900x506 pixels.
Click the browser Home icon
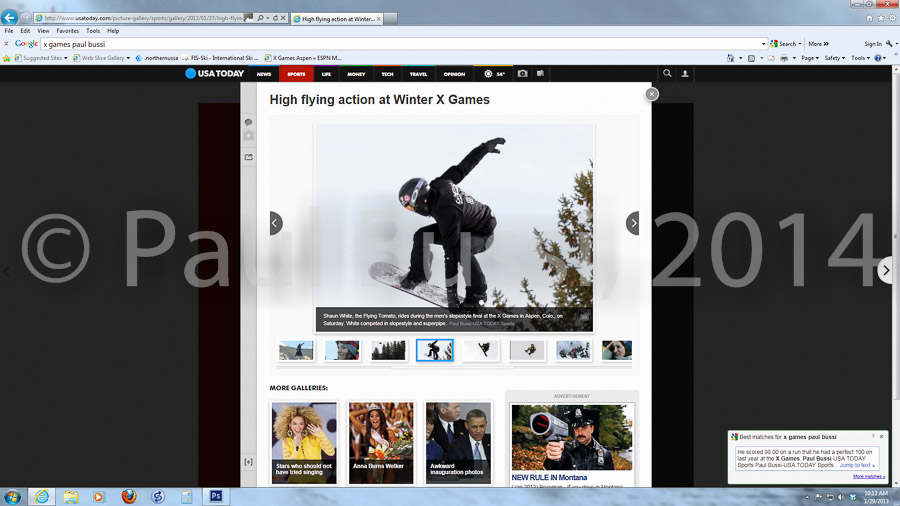click(869, 18)
